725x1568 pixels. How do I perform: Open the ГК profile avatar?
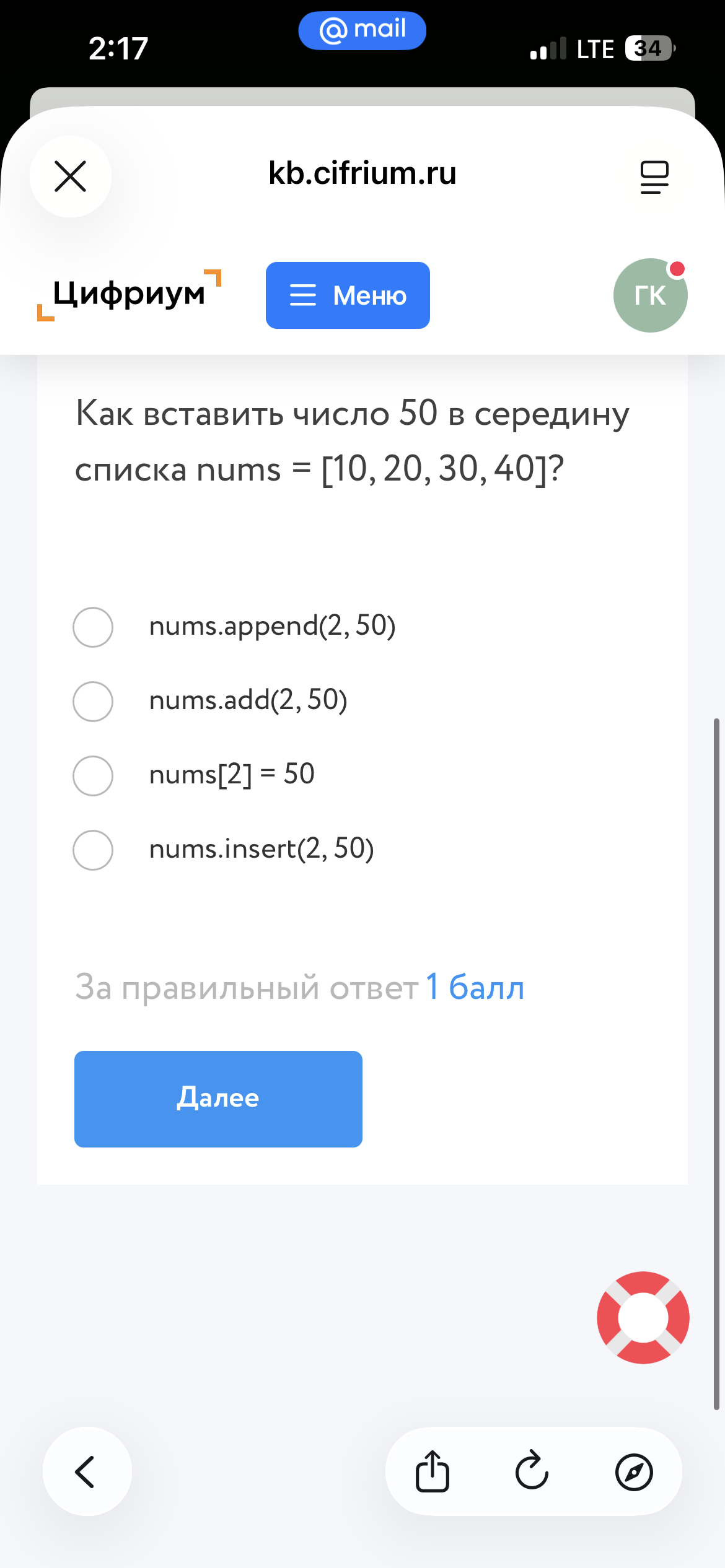[650, 295]
